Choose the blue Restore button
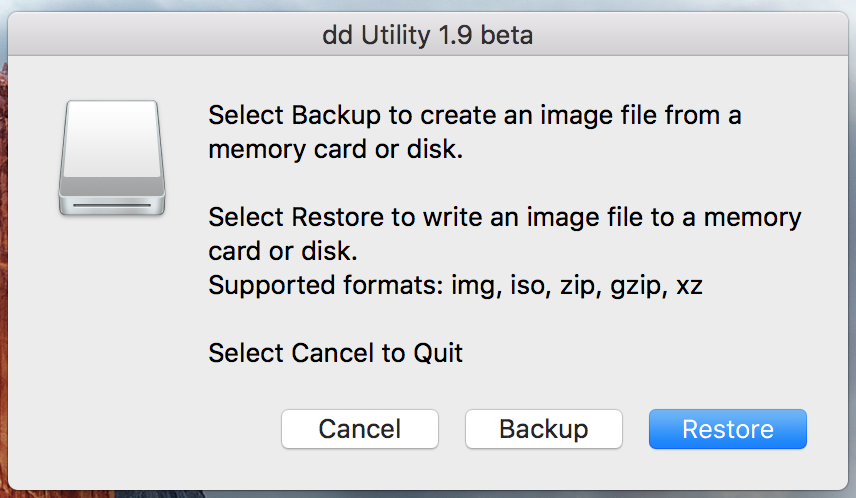This screenshot has height=498, width=856. (727, 429)
